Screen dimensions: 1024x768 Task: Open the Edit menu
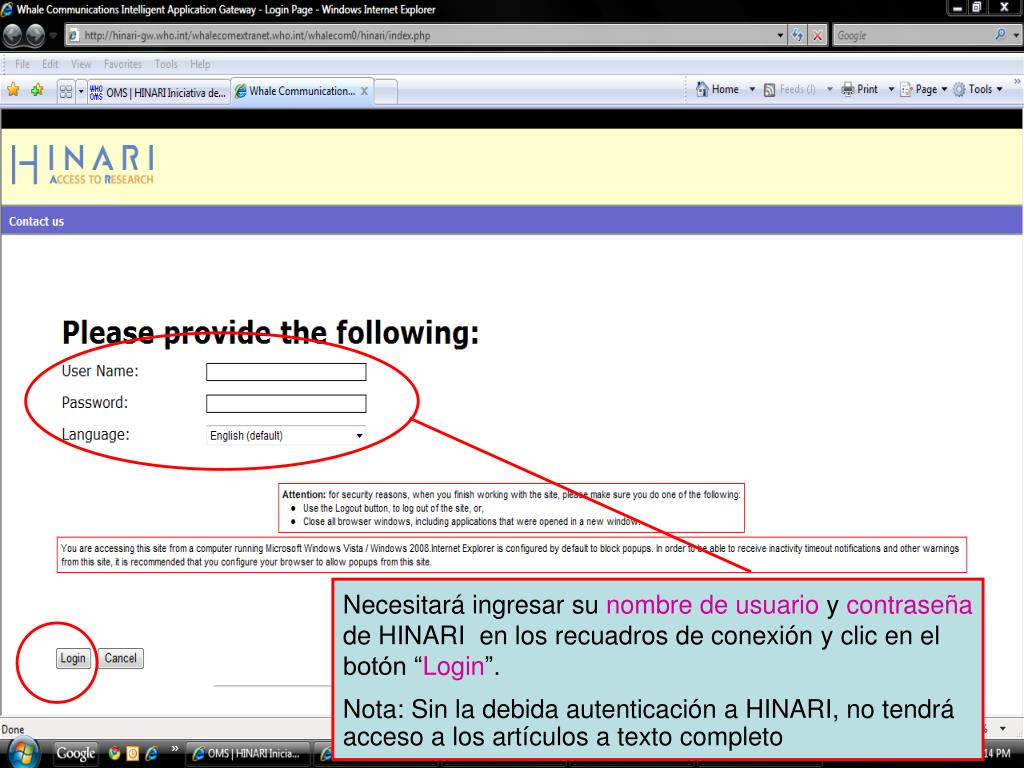[x=50, y=64]
